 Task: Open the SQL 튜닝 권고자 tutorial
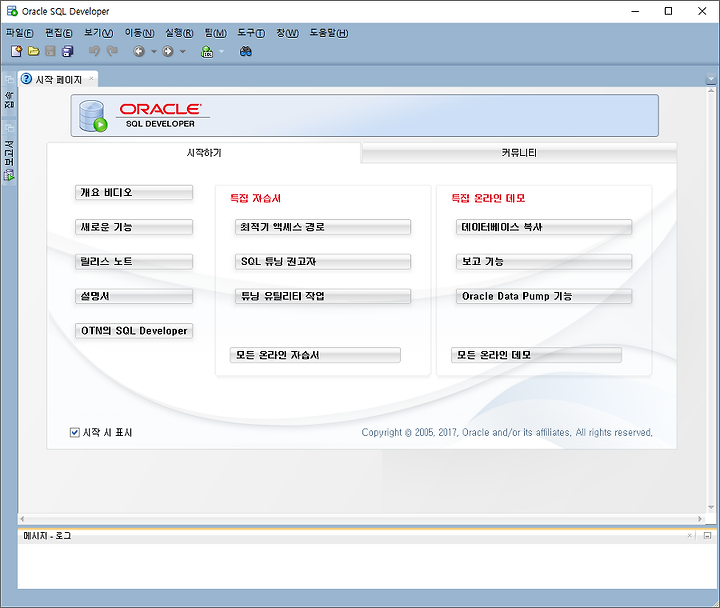[323, 261]
